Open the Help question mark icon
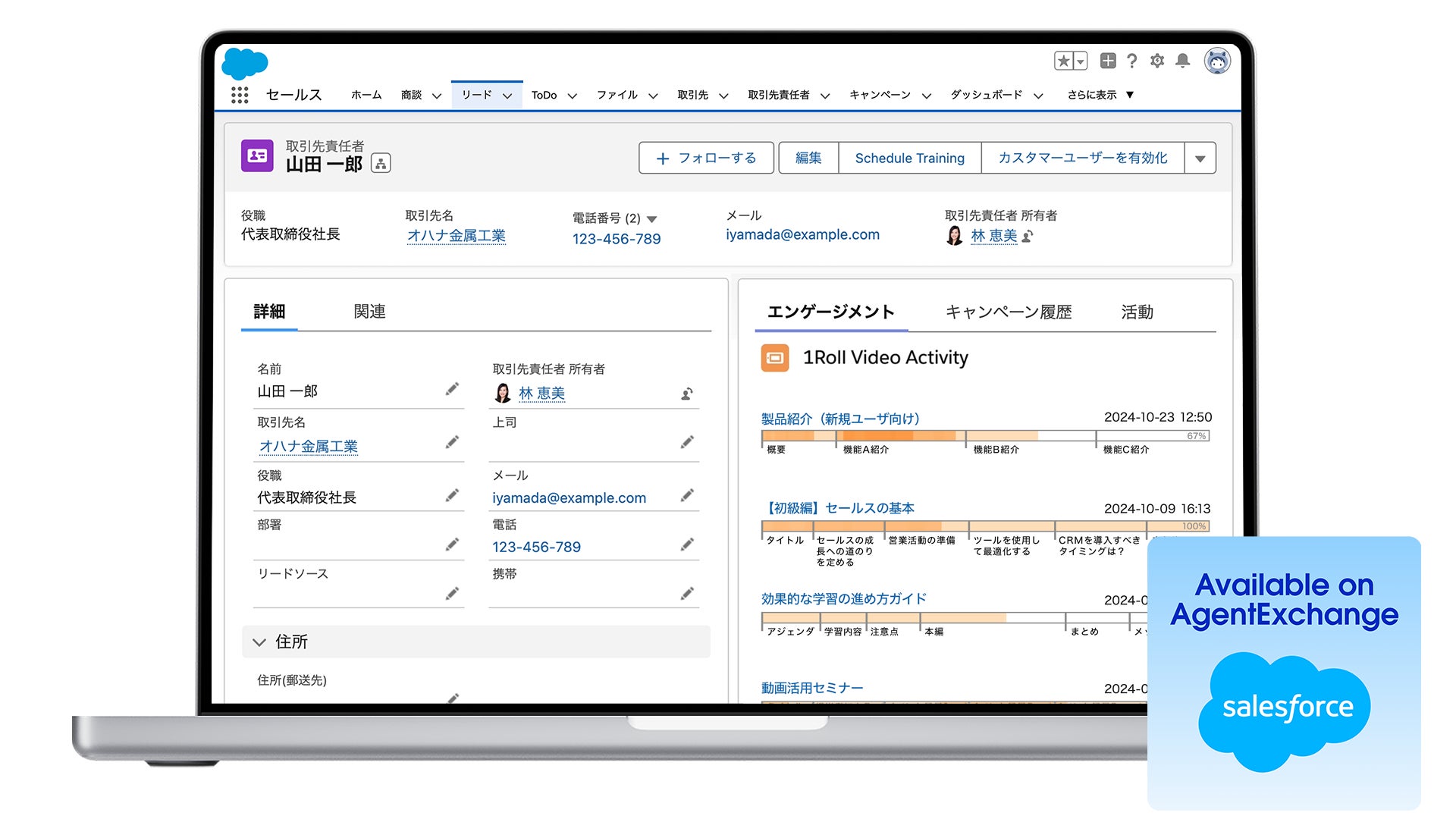 pos(1132,61)
